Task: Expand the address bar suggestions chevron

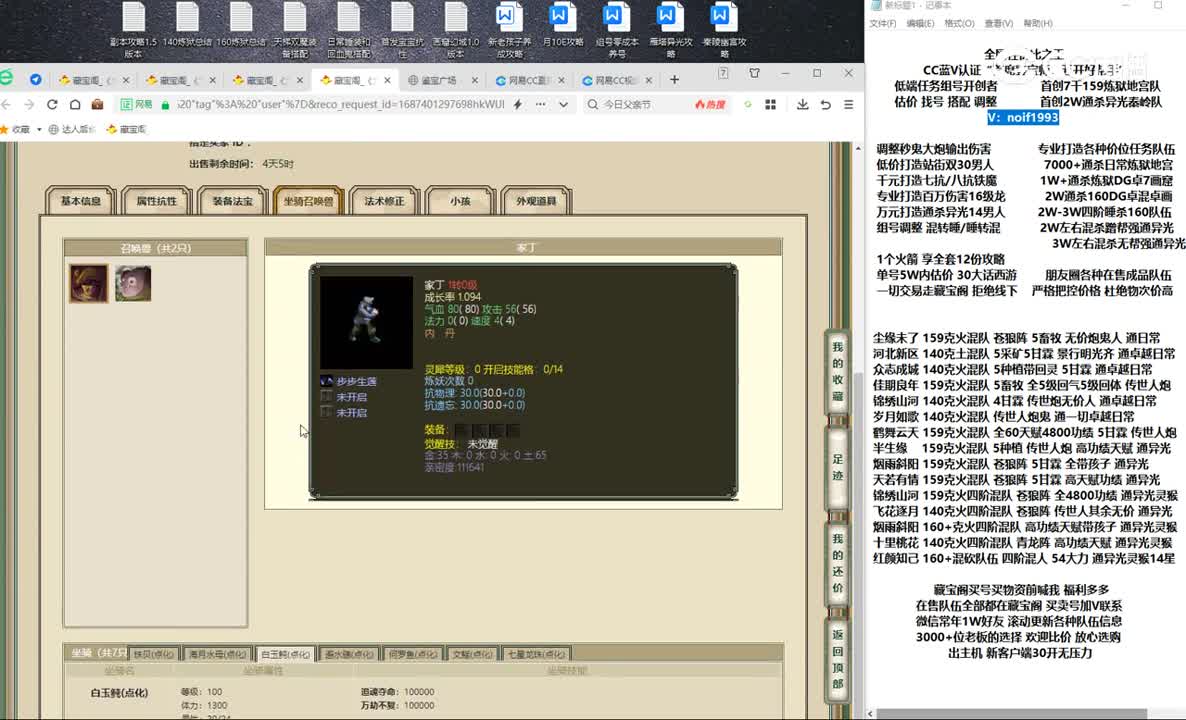Action: [562, 104]
